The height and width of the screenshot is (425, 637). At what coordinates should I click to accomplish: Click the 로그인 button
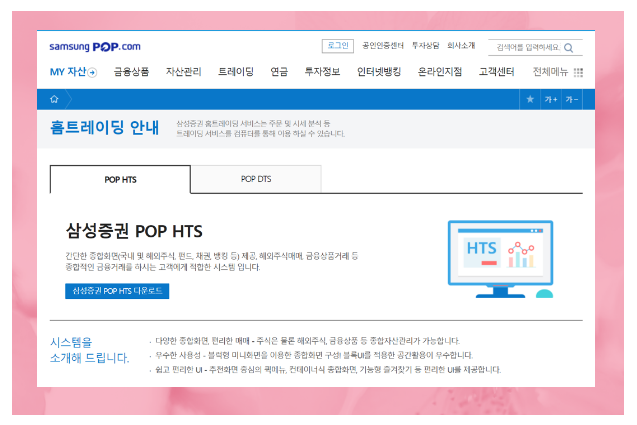click(x=338, y=46)
